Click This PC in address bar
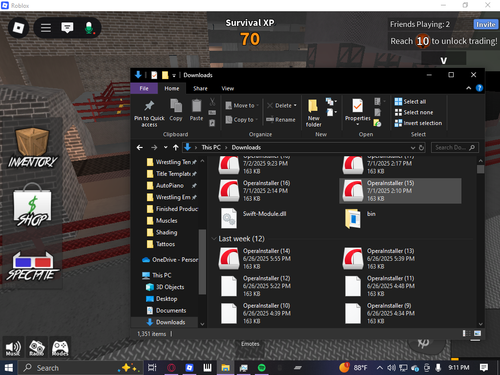The width and height of the screenshot is (500, 375). pos(211,147)
